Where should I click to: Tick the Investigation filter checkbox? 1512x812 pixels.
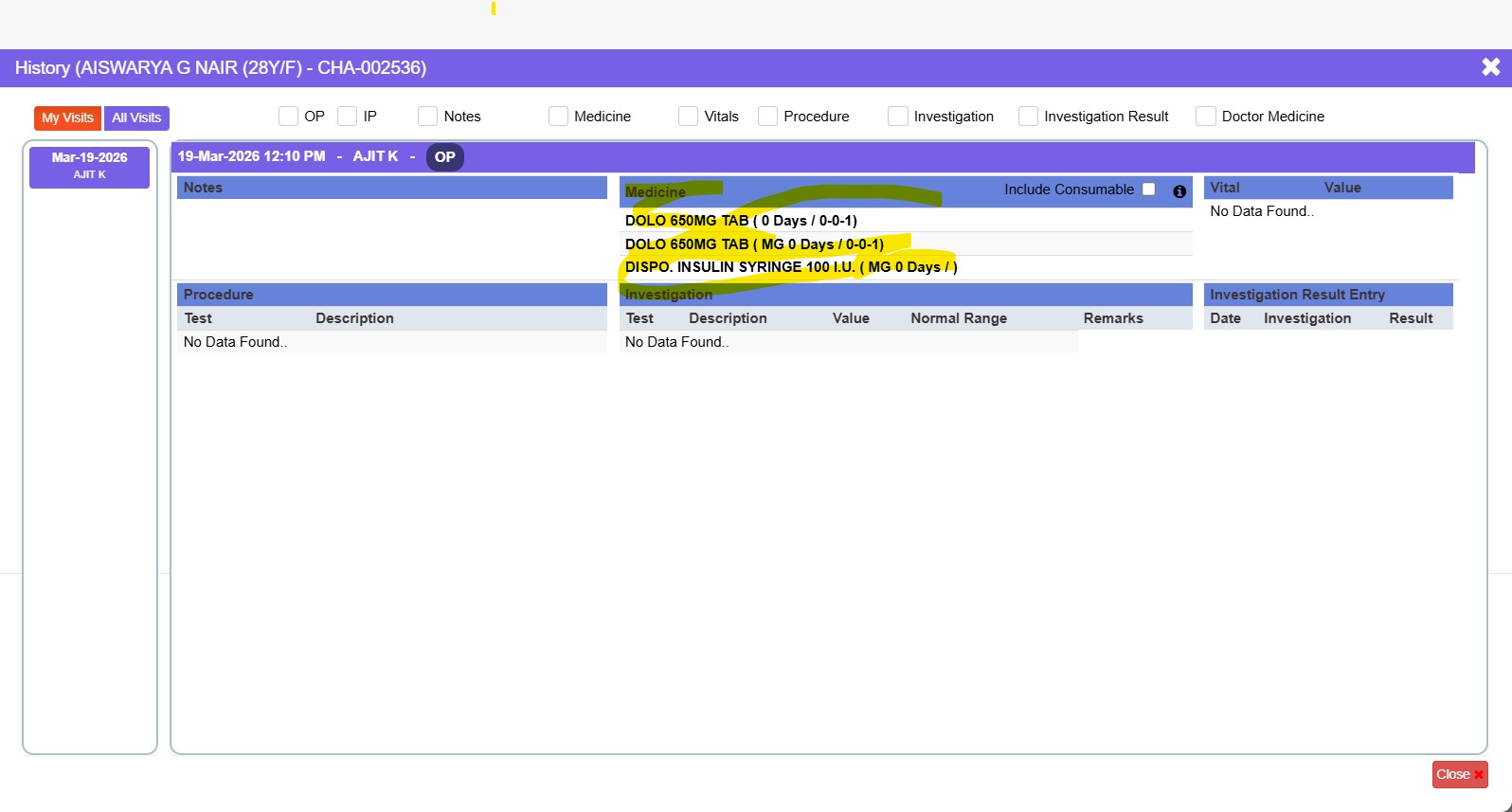898,117
